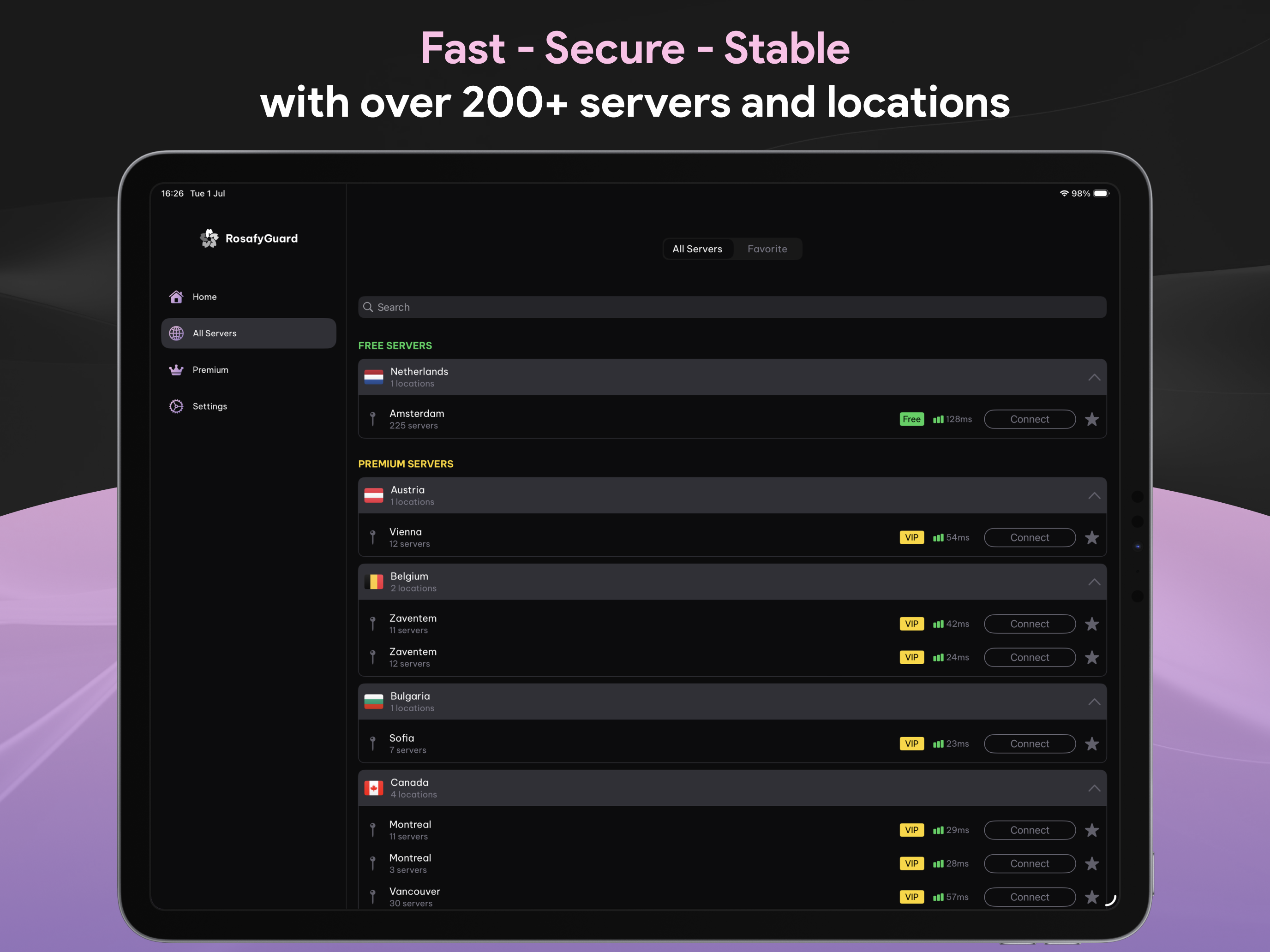Connect to Montreal with 11 servers
Screen dimensions: 1270x952
1030,830
